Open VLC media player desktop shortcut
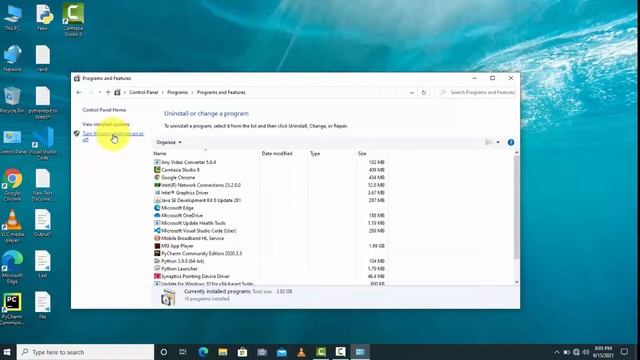The image size is (640, 360). pos(12,227)
